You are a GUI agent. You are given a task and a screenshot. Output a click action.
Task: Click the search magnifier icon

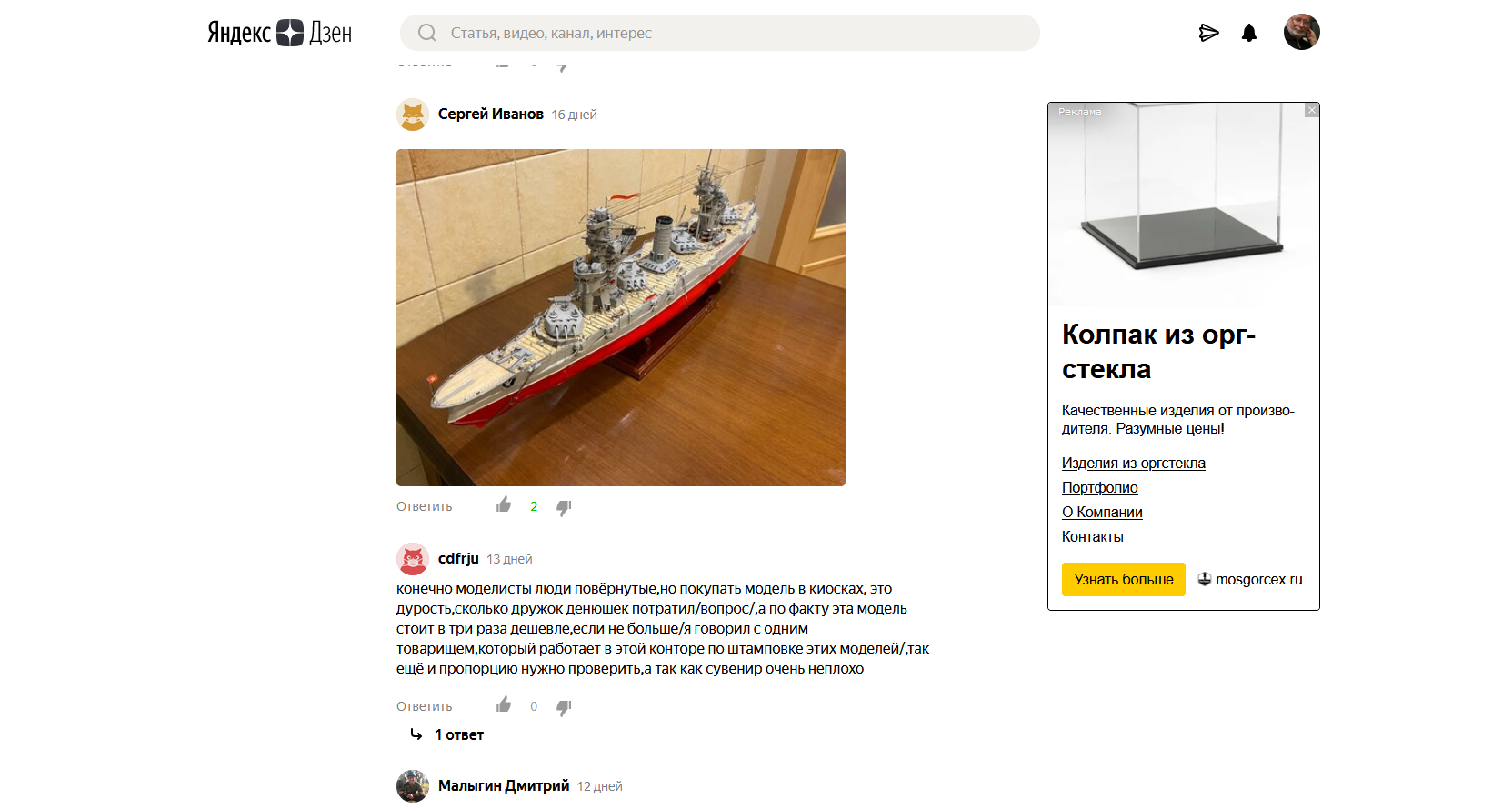tap(426, 34)
